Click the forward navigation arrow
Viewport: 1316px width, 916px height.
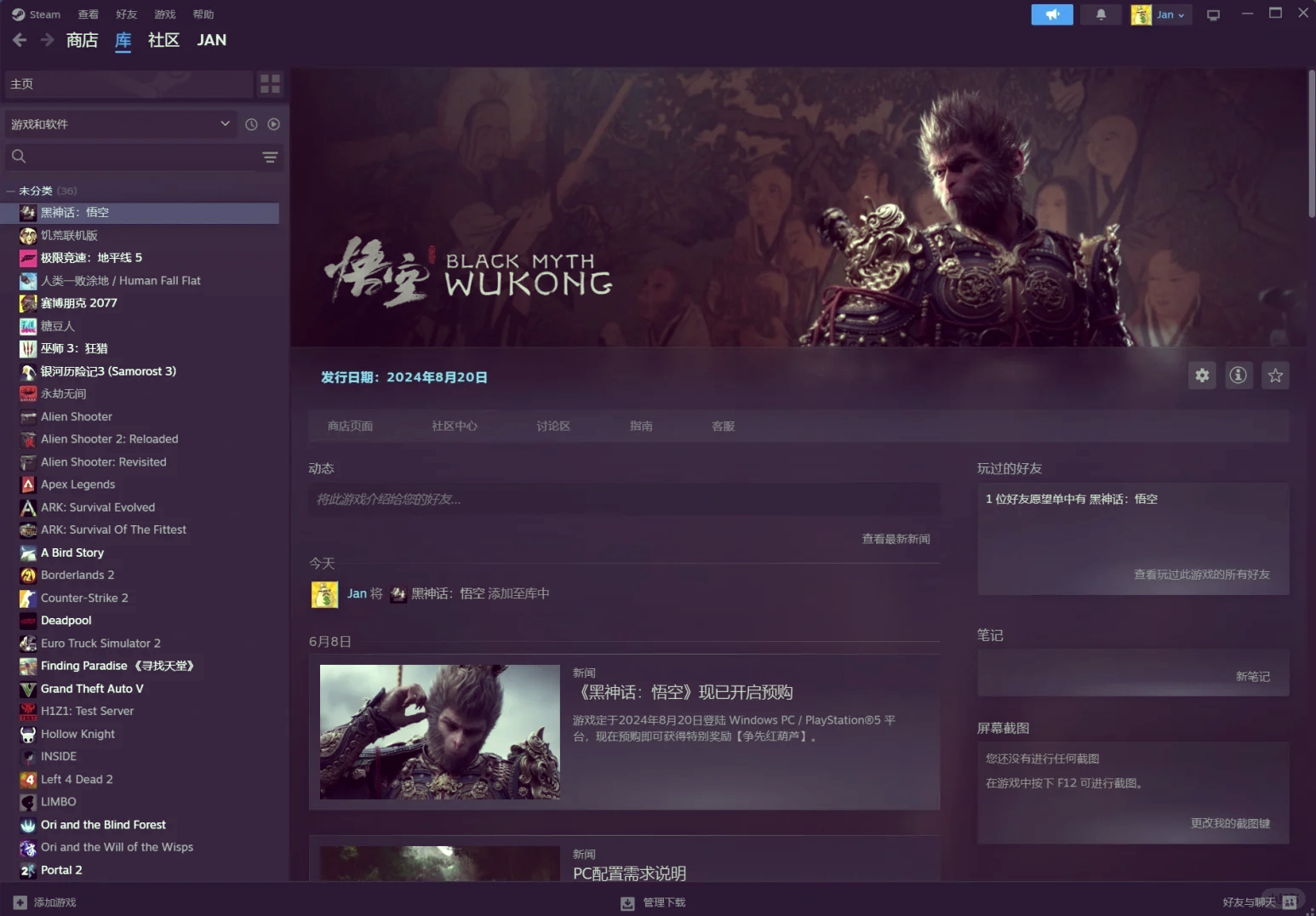[48, 40]
